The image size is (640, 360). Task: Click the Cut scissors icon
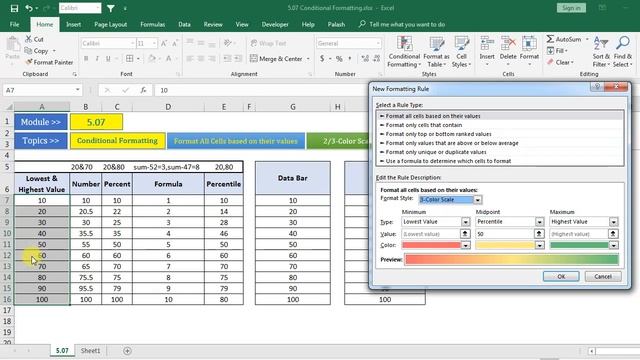(x=29, y=39)
